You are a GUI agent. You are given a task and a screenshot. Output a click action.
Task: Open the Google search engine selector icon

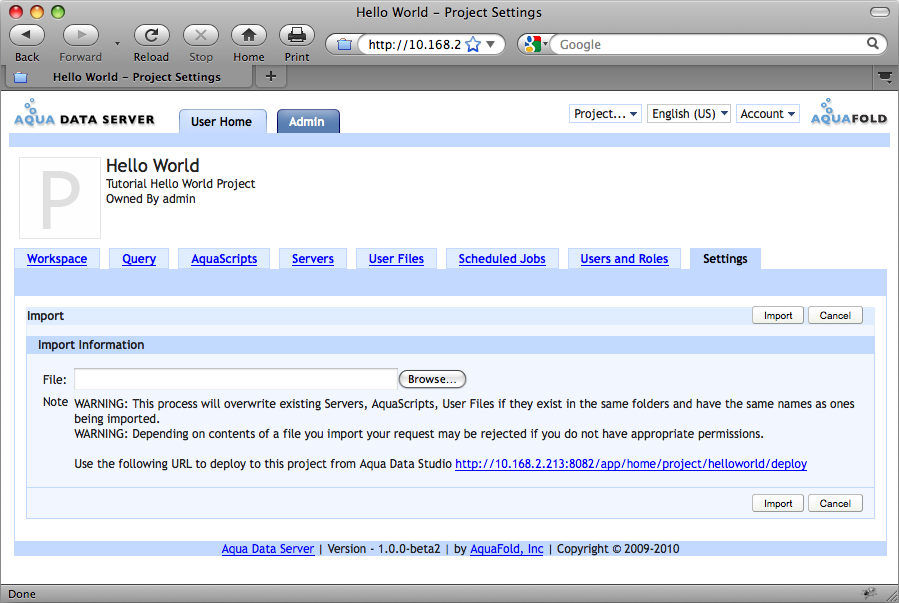[536, 44]
